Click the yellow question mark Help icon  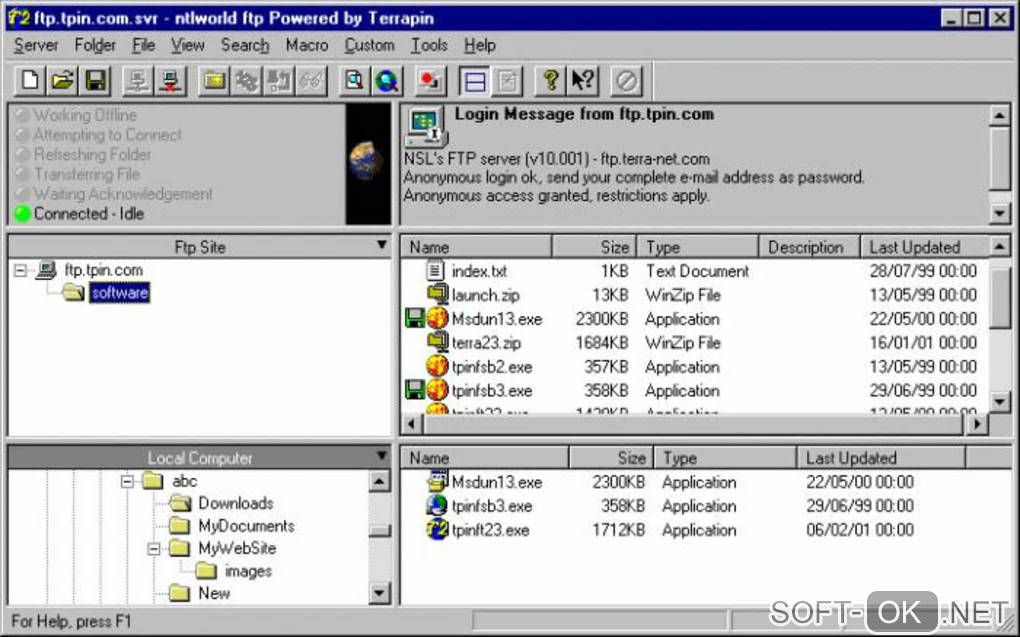tap(550, 81)
